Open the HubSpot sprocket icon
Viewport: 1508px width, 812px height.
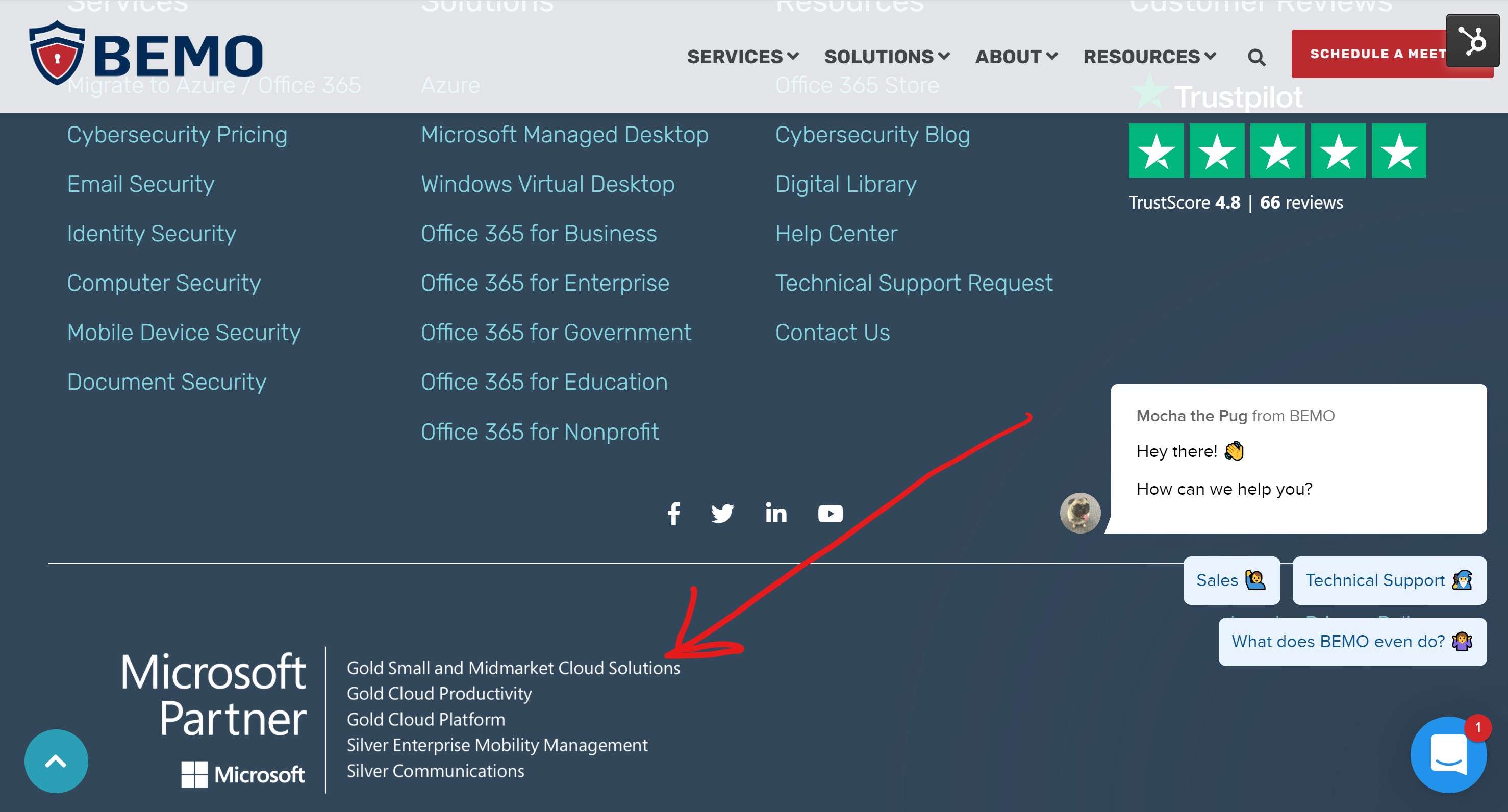pos(1472,40)
